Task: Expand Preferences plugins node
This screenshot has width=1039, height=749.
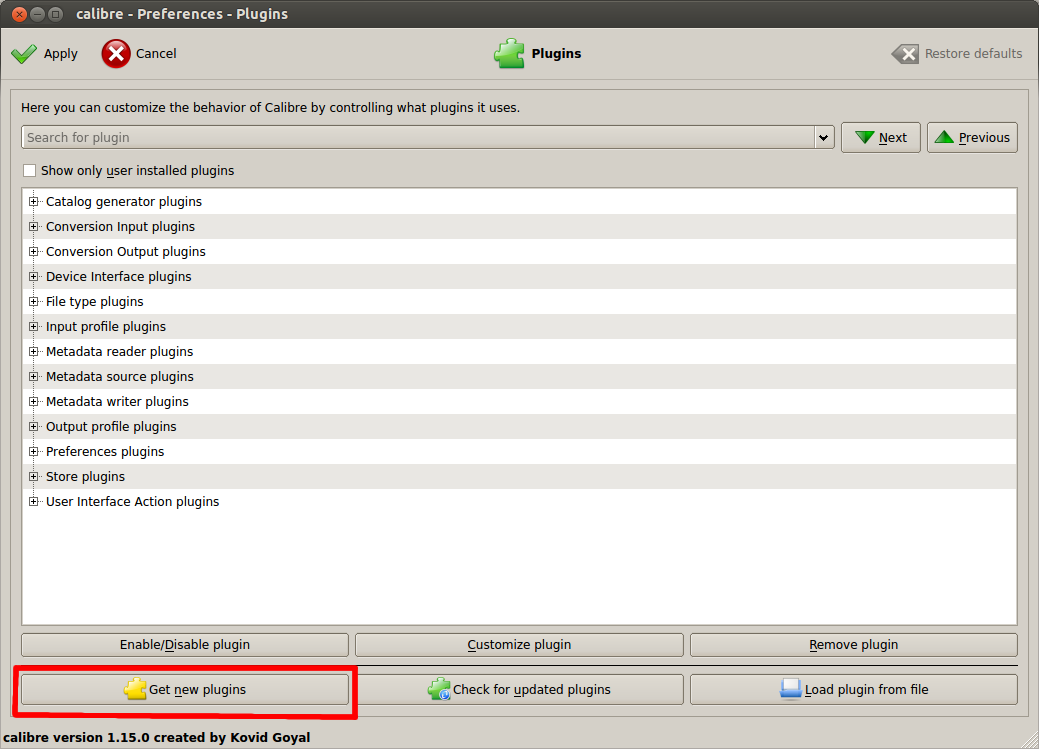Action: [33, 451]
